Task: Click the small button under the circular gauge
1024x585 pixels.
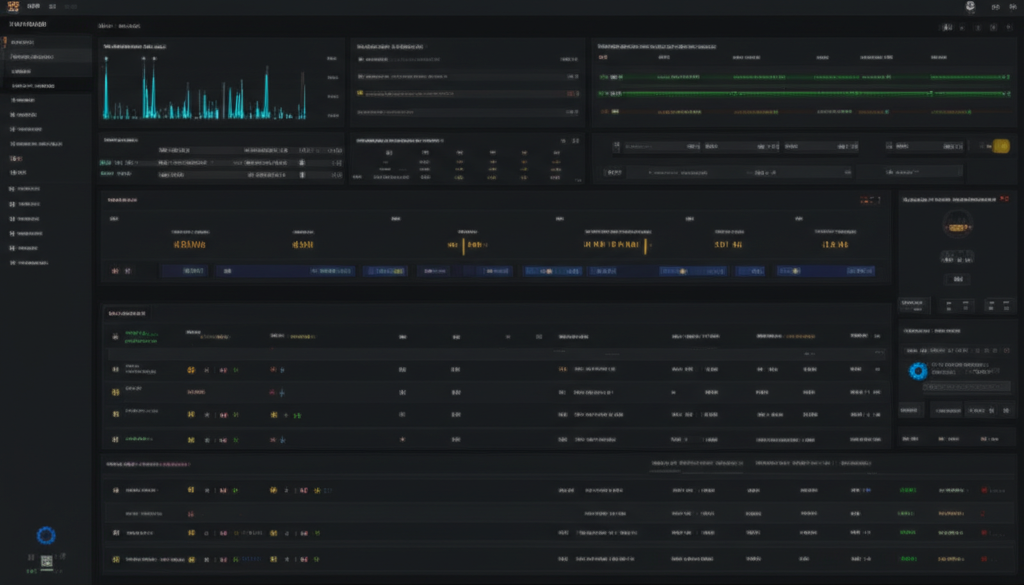Action: click(x=960, y=279)
